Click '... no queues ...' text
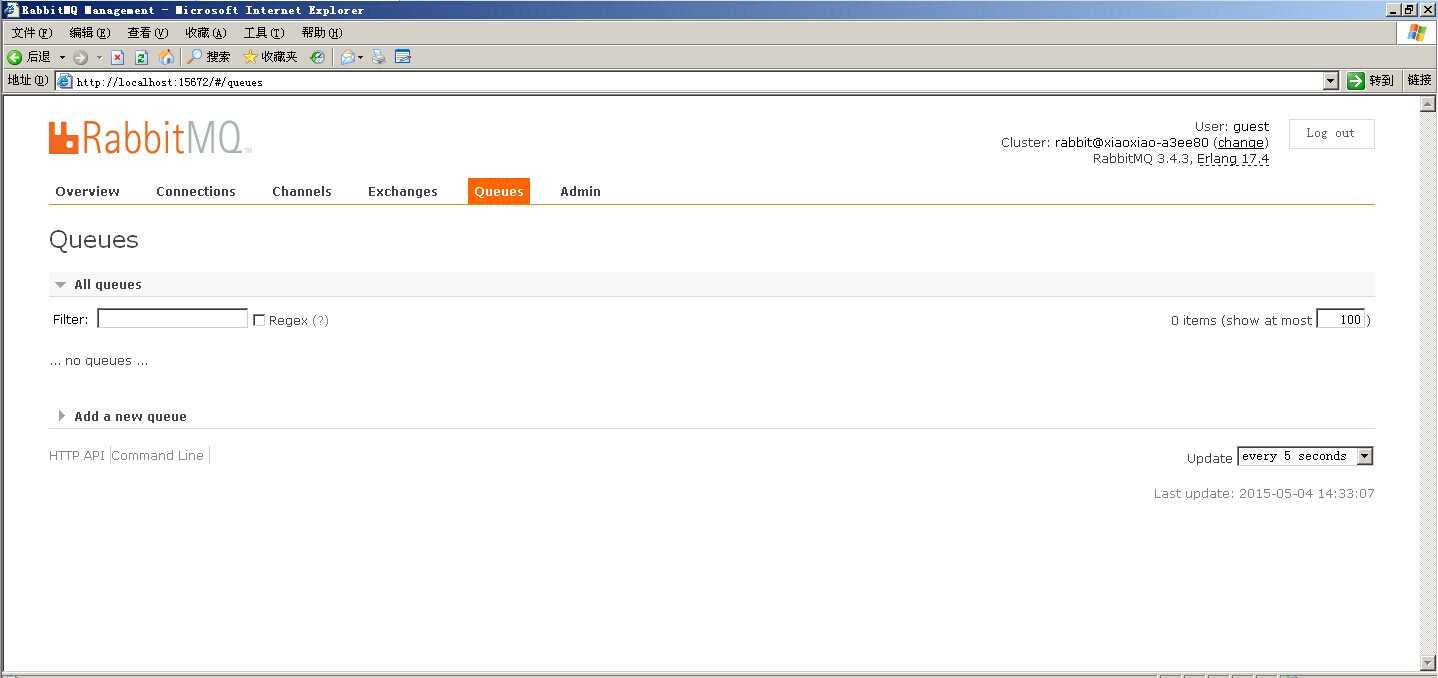Screen dimensions: 1438x678 99,361
